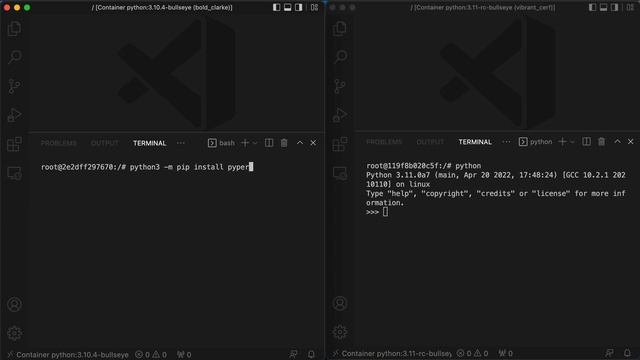640x360 pixels.
Task: Maximize panel with chevron in right window
Action: tap(617, 142)
